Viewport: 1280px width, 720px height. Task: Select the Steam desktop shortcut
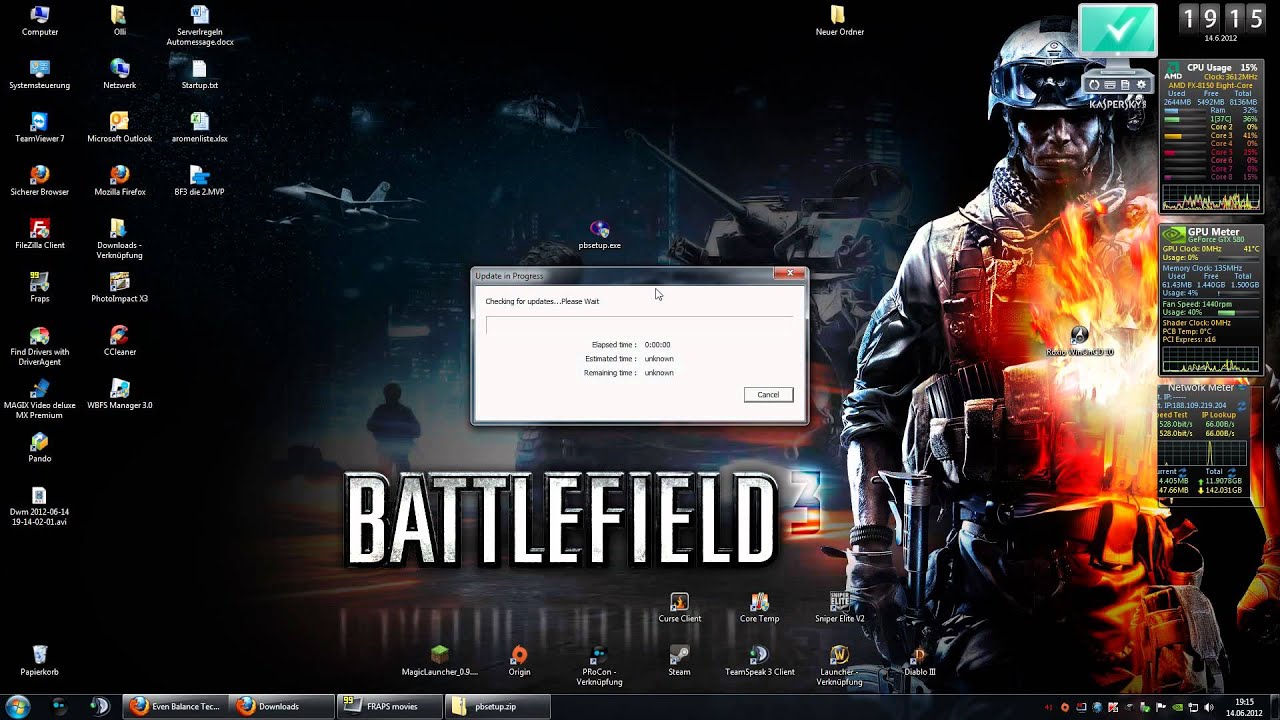tap(679, 661)
